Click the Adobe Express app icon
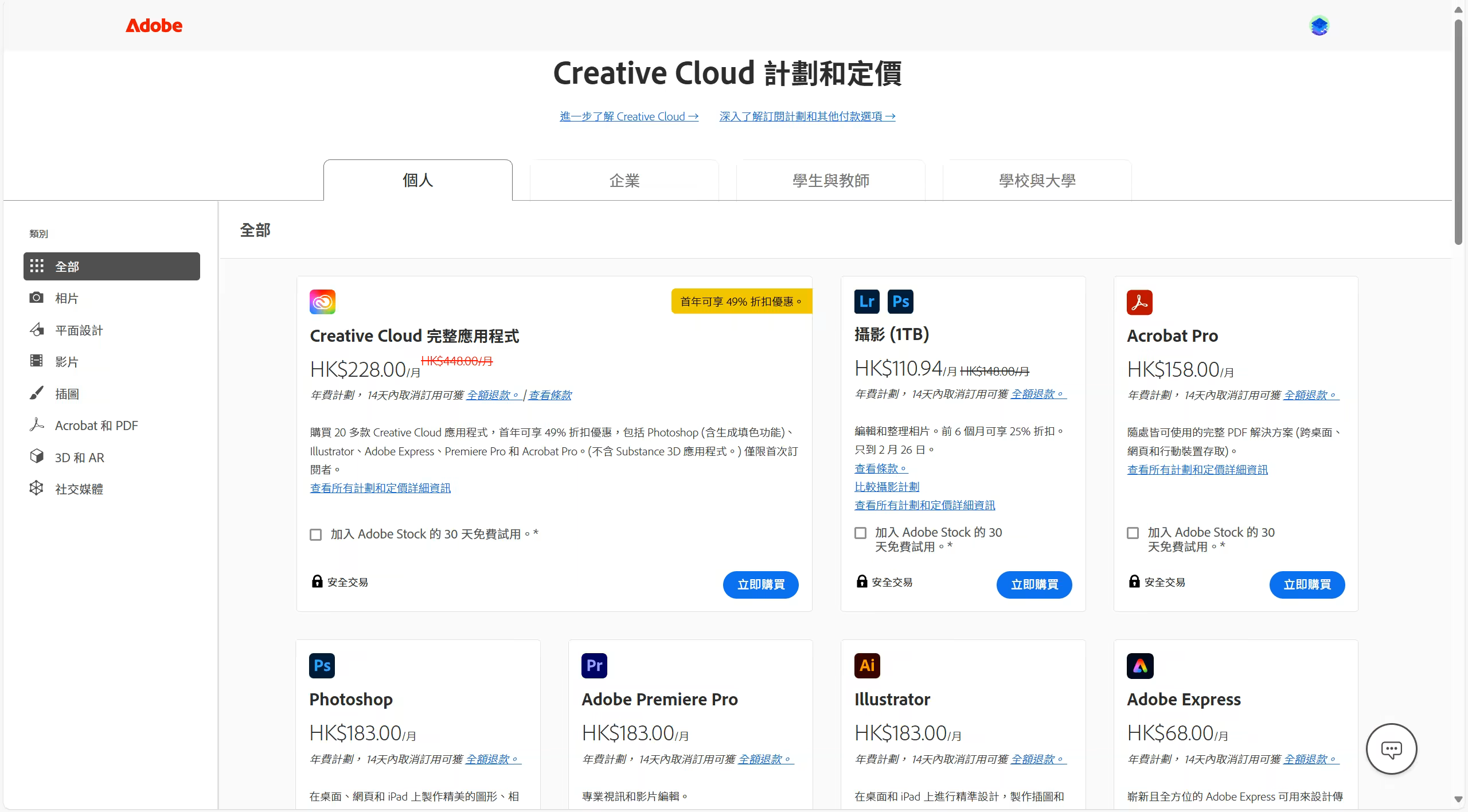This screenshot has height=812, width=1468. (x=1139, y=666)
